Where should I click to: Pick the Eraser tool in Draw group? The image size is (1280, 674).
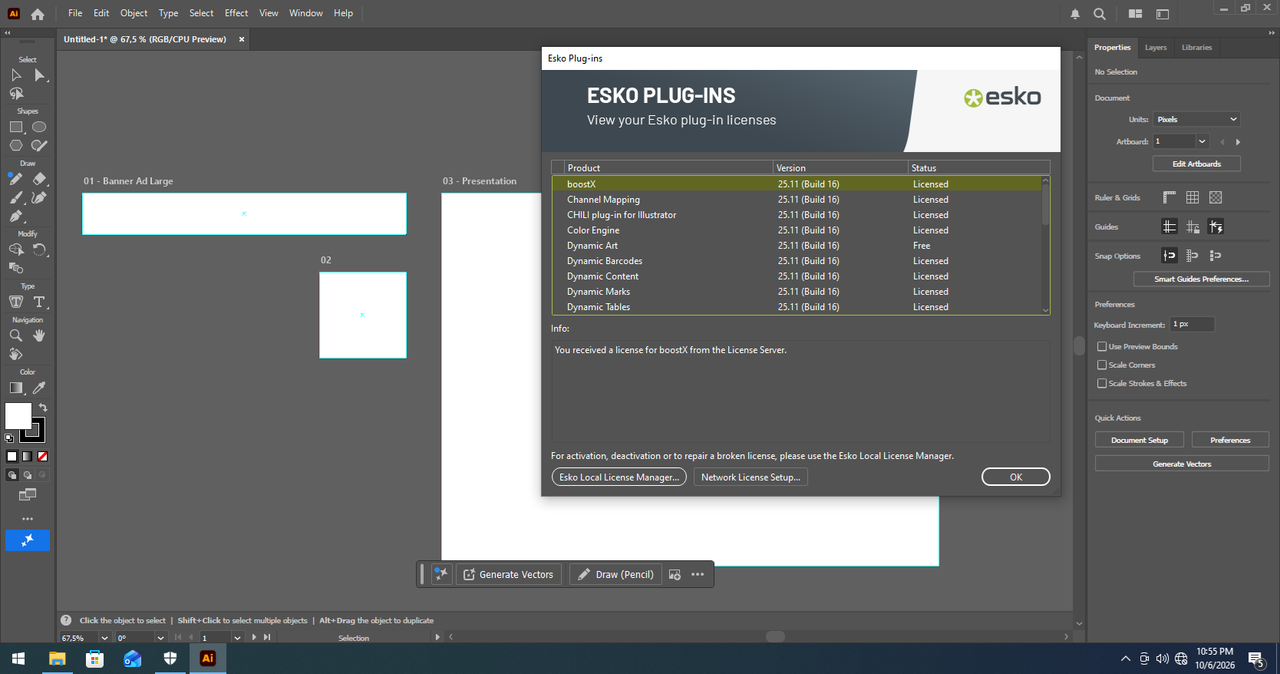click(x=39, y=179)
